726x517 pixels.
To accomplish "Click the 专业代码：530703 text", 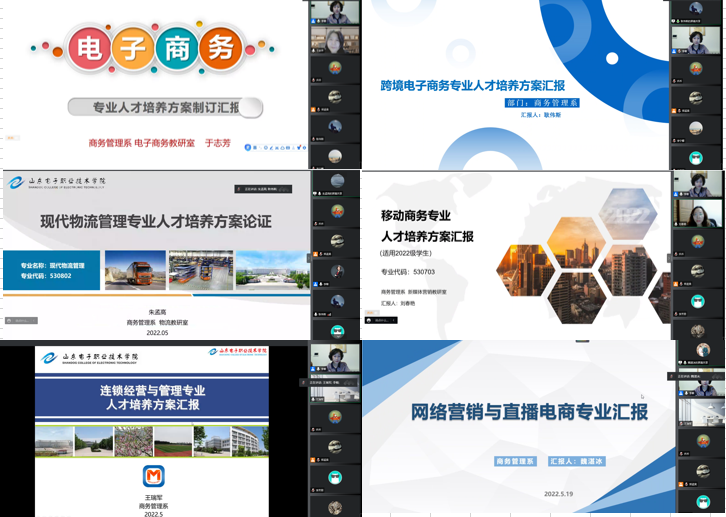I will click(408, 271).
